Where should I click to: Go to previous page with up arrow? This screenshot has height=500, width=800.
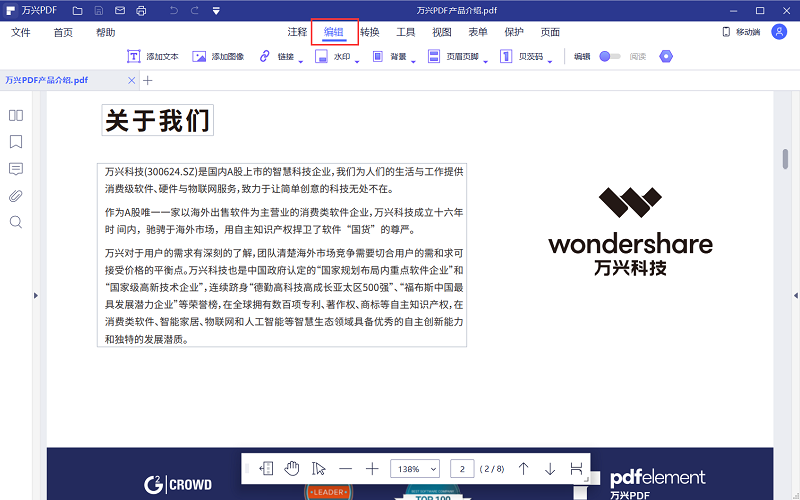click(523, 468)
